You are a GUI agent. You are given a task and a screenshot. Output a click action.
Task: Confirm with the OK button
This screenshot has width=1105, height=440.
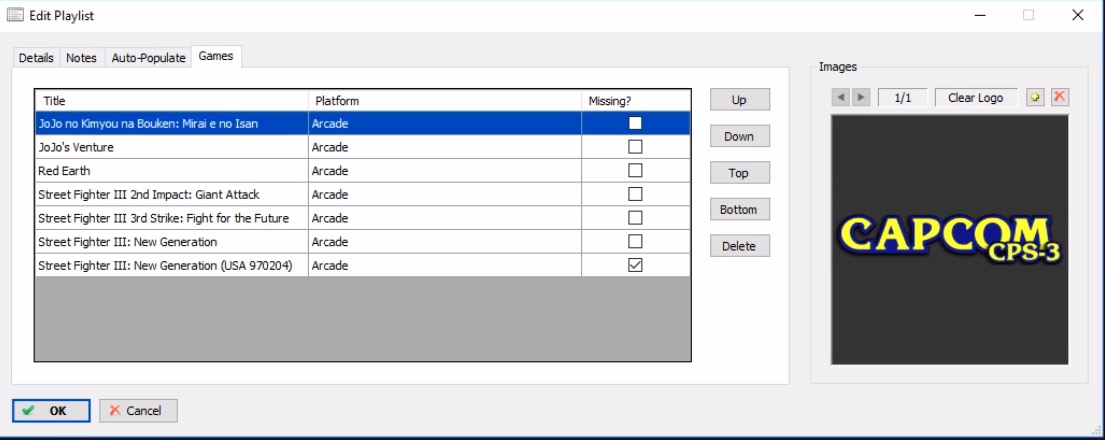point(51,410)
